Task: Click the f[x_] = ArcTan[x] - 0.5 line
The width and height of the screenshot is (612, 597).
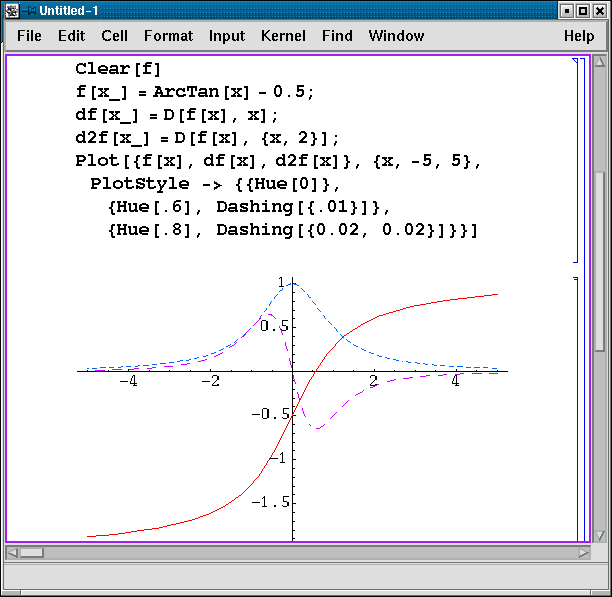Action: click(194, 92)
